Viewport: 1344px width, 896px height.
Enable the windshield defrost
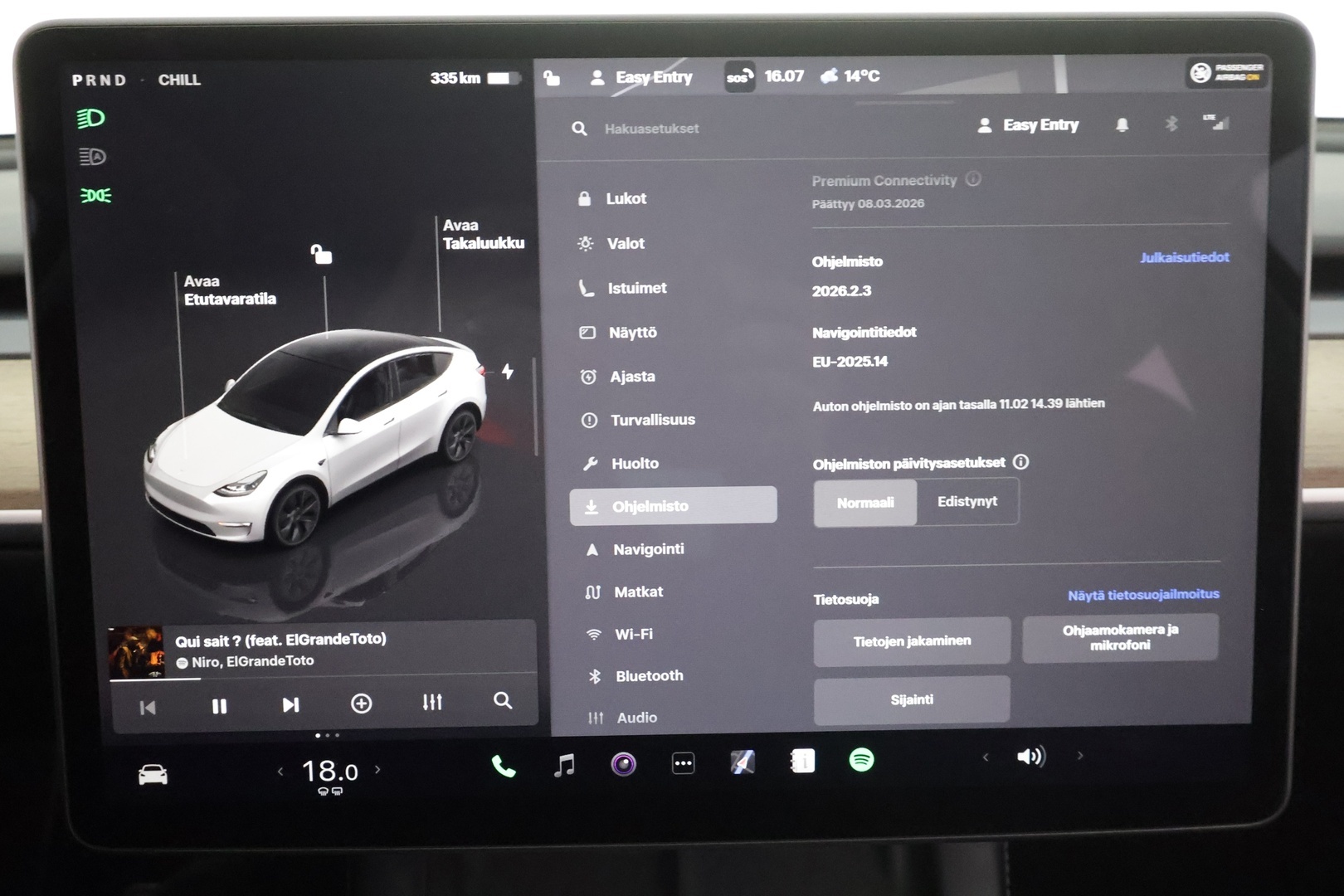(323, 792)
